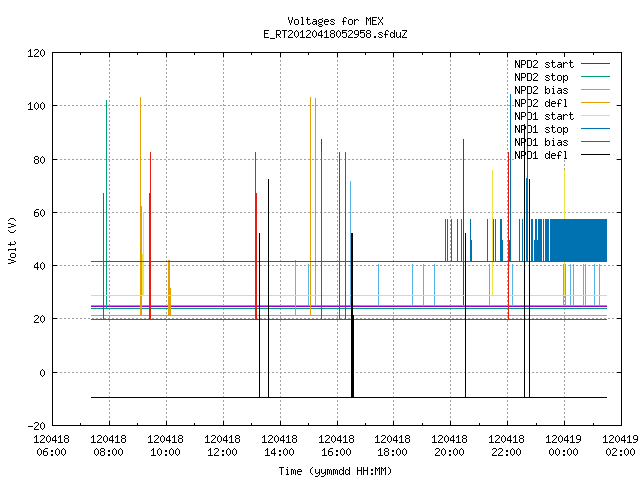Click the red NPD1 bias legend line

coord(595,142)
